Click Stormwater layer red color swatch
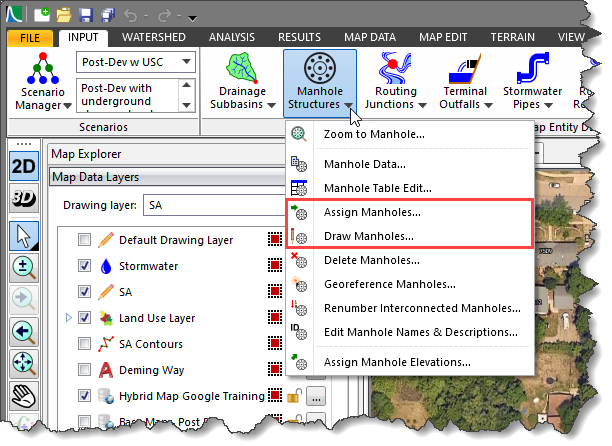 [275, 265]
